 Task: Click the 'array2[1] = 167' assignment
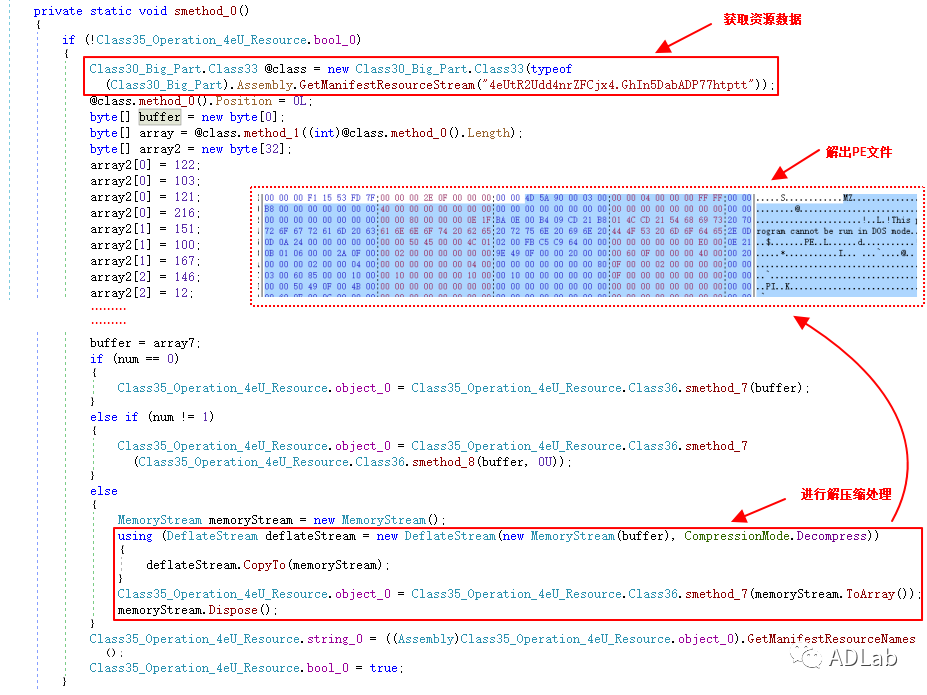[x=145, y=261]
